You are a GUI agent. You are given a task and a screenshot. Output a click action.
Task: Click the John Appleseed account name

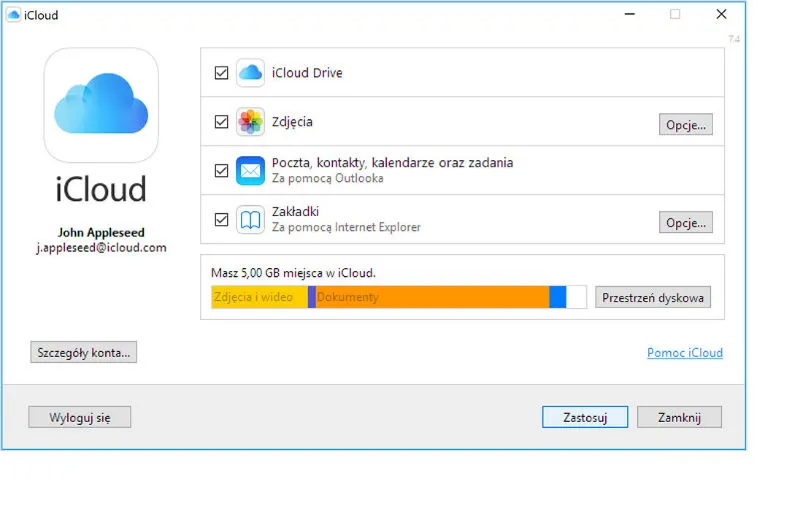(101, 232)
